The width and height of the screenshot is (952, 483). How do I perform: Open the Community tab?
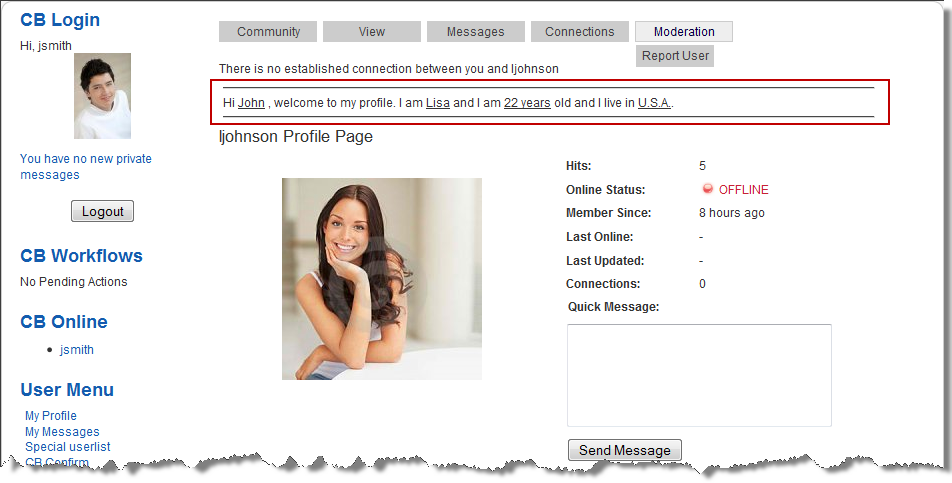[x=268, y=32]
